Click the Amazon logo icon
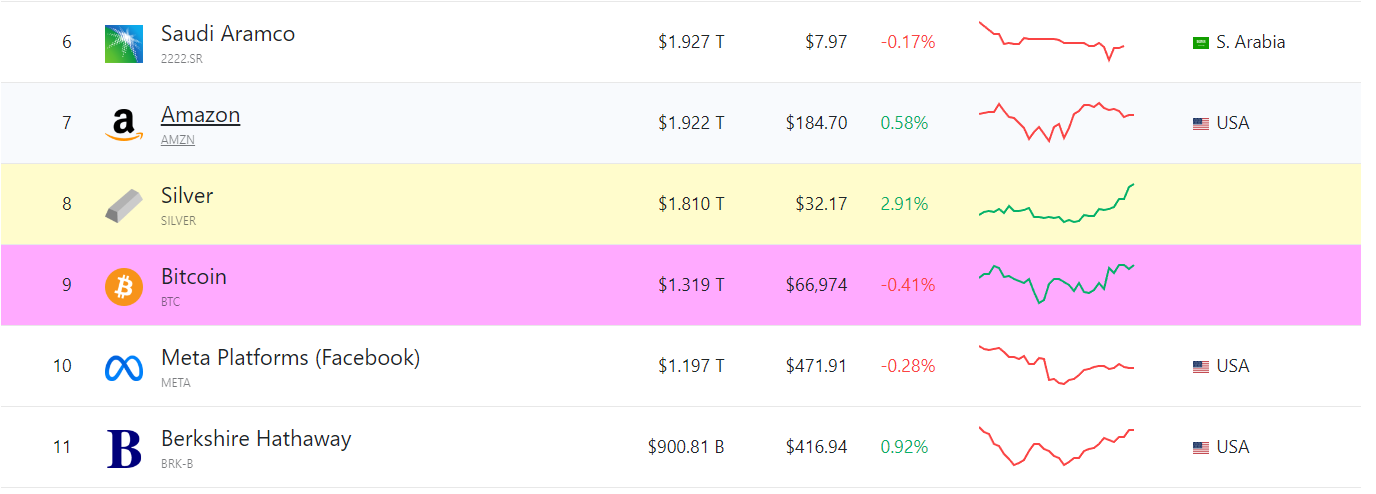 124,124
